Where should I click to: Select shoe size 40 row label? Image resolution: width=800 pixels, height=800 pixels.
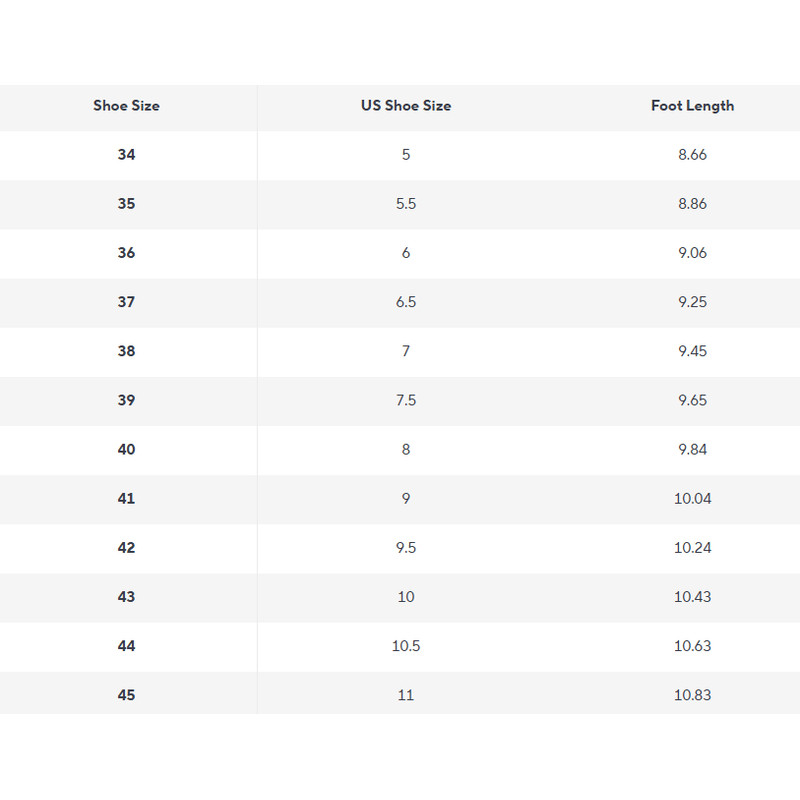(126, 450)
